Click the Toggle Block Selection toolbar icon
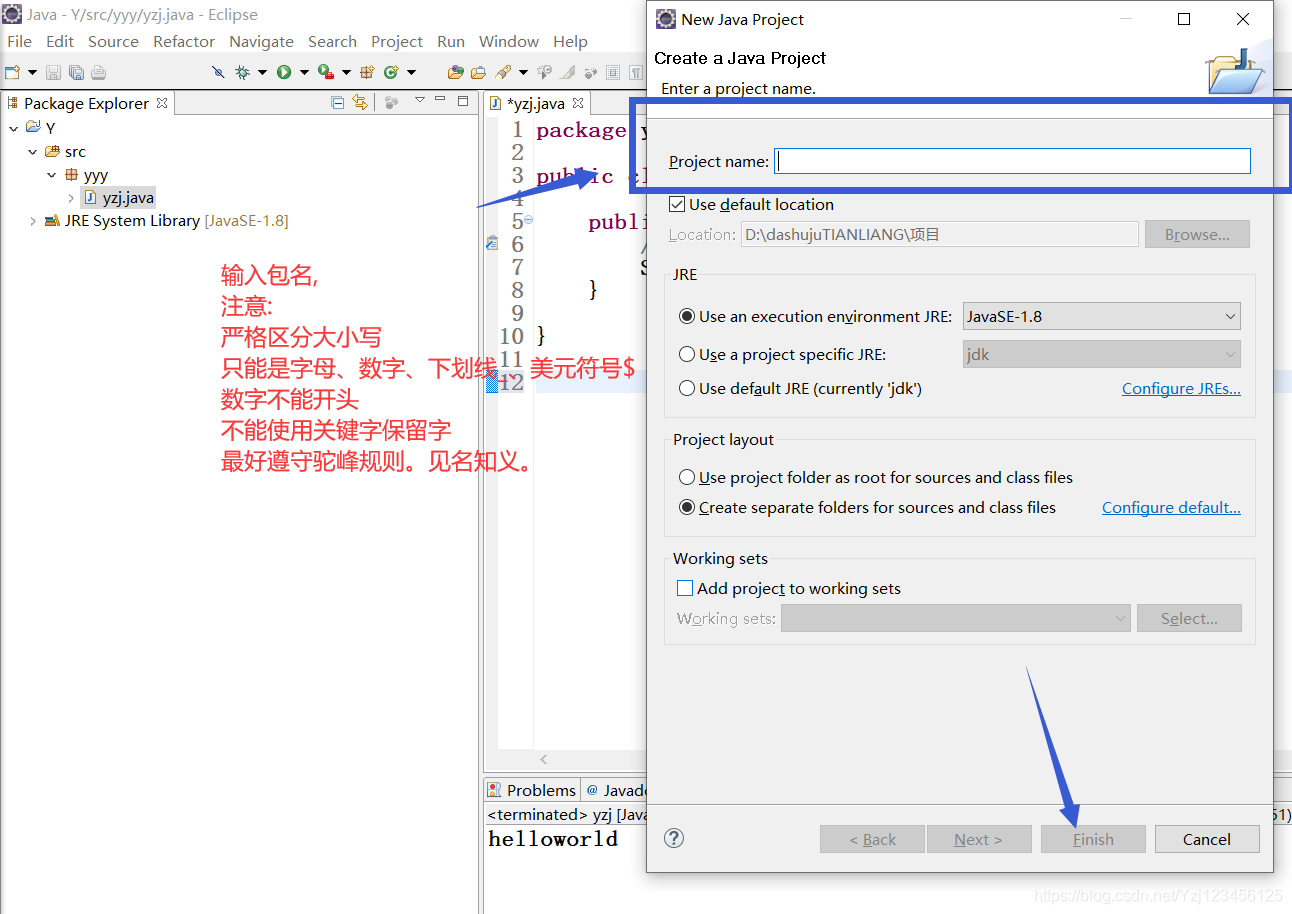 coord(613,72)
